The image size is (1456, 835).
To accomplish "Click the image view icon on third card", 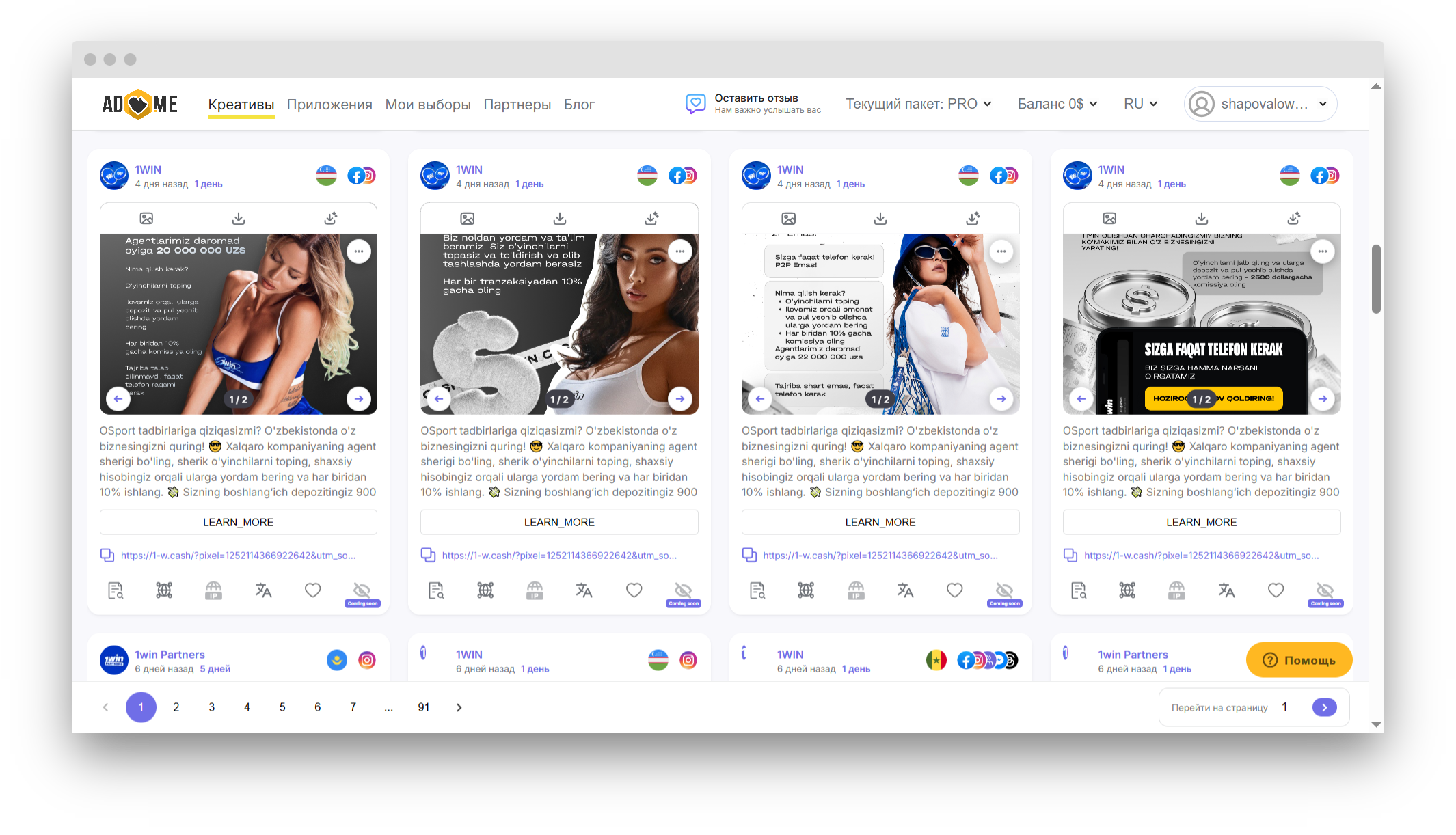I will pos(789,219).
